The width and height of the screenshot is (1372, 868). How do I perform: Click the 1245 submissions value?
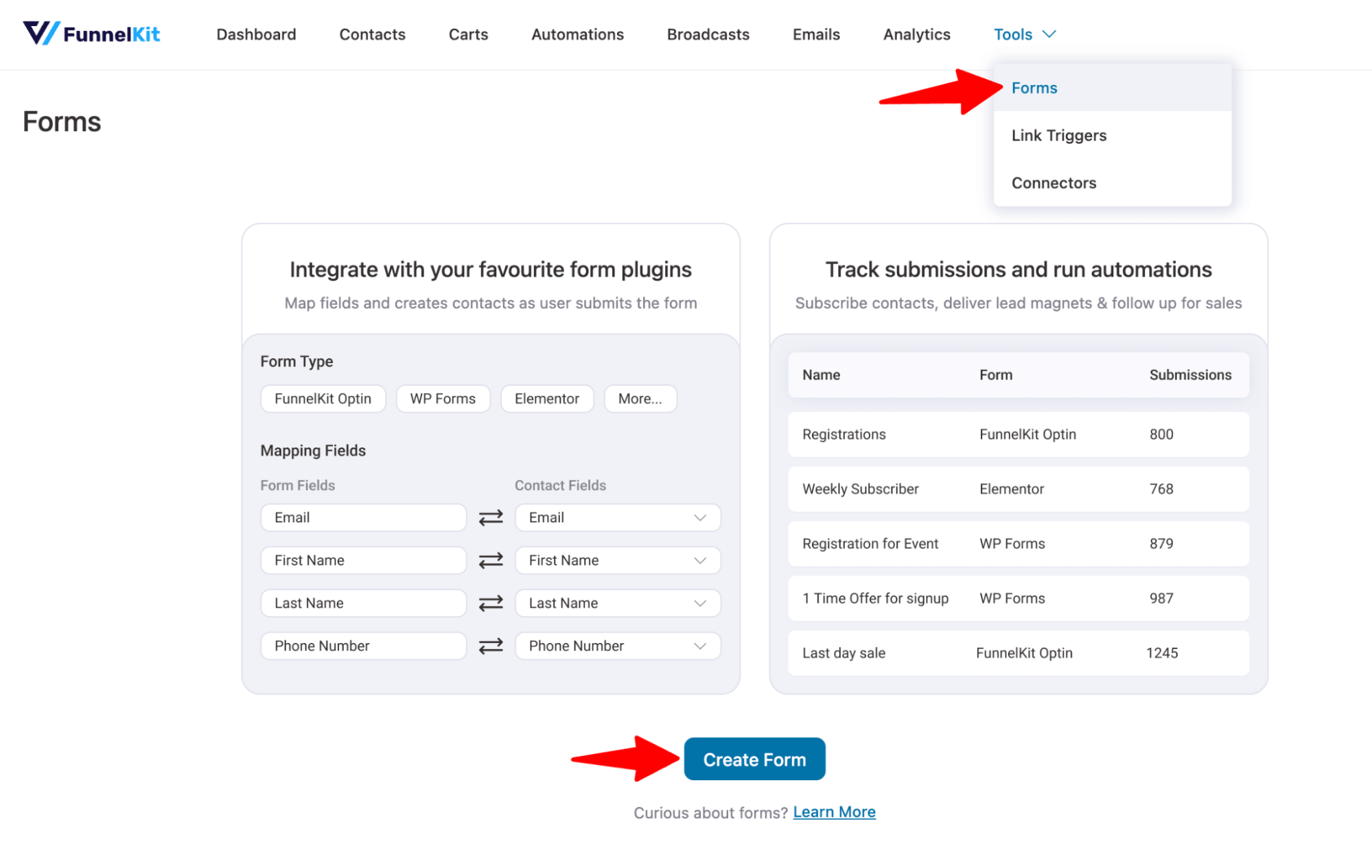(x=1162, y=653)
